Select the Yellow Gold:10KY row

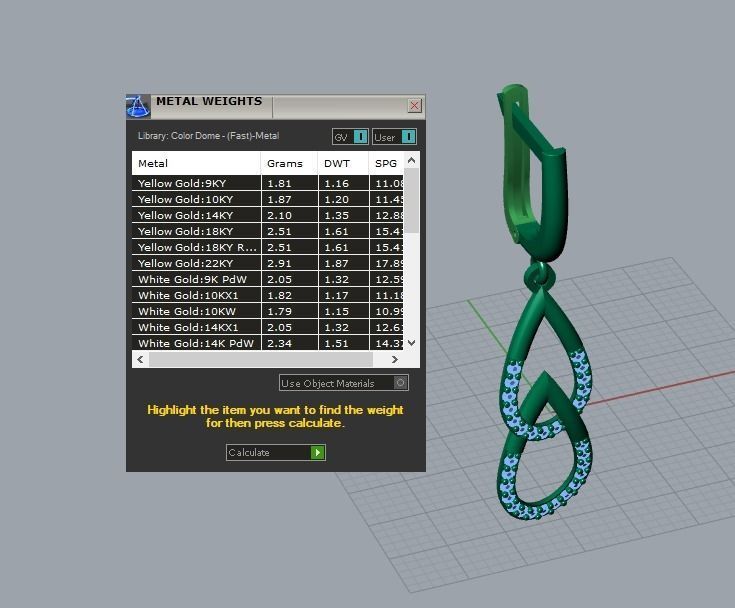(268, 199)
